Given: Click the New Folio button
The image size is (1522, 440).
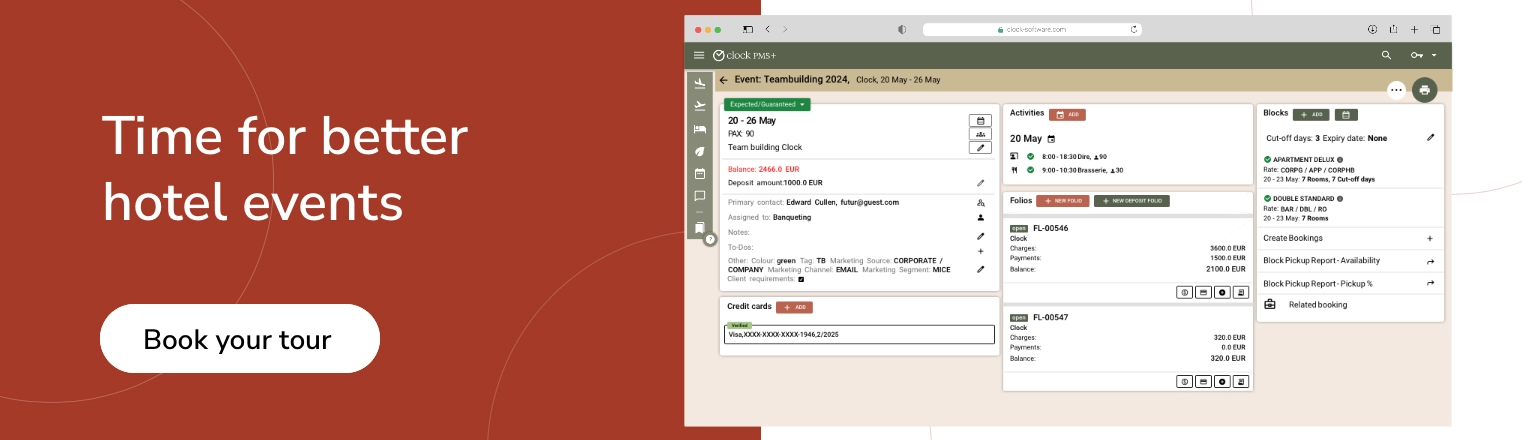Looking at the screenshot, I should 1063,201.
